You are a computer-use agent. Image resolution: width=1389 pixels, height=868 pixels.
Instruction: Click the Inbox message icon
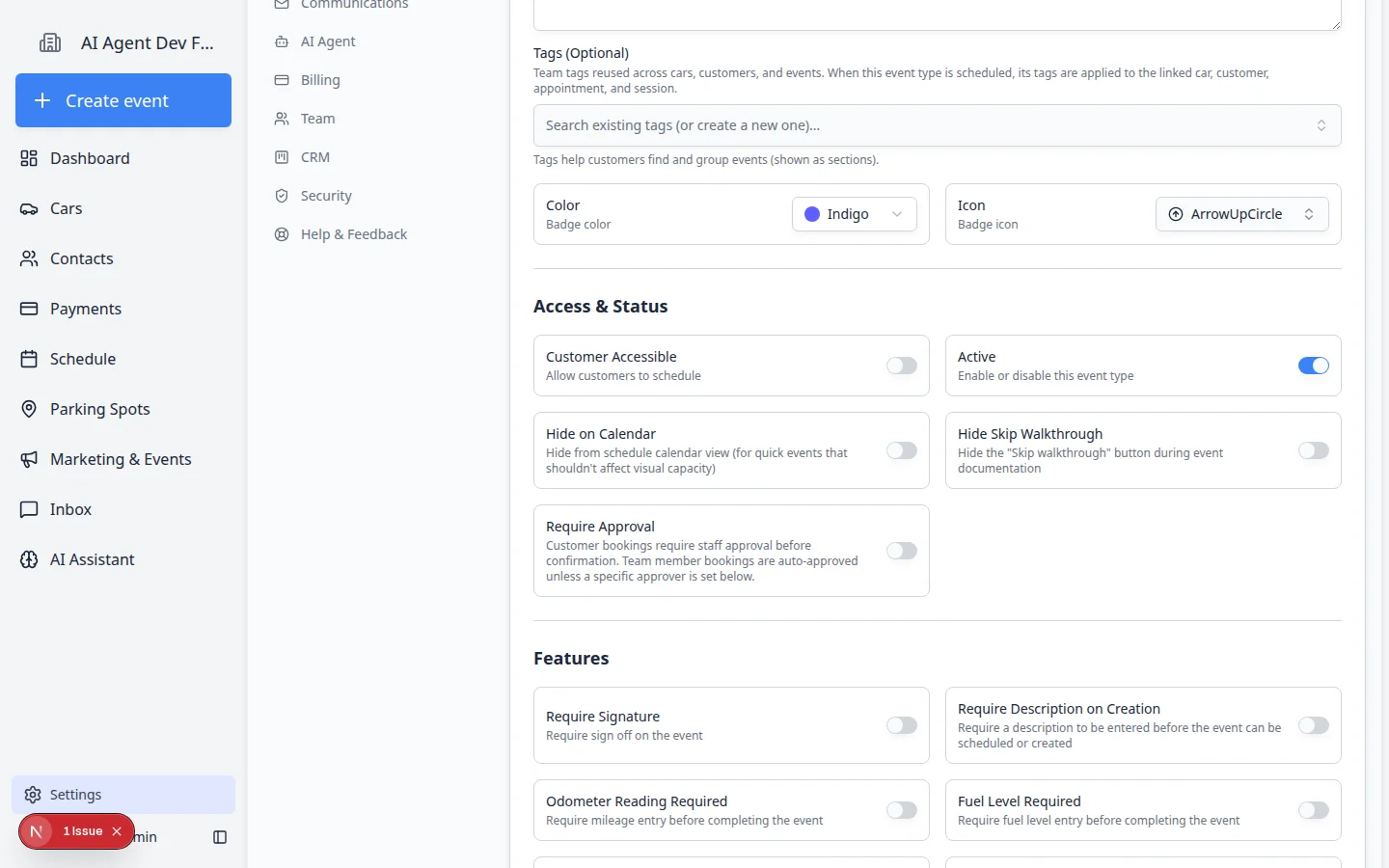(x=29, y=509)
